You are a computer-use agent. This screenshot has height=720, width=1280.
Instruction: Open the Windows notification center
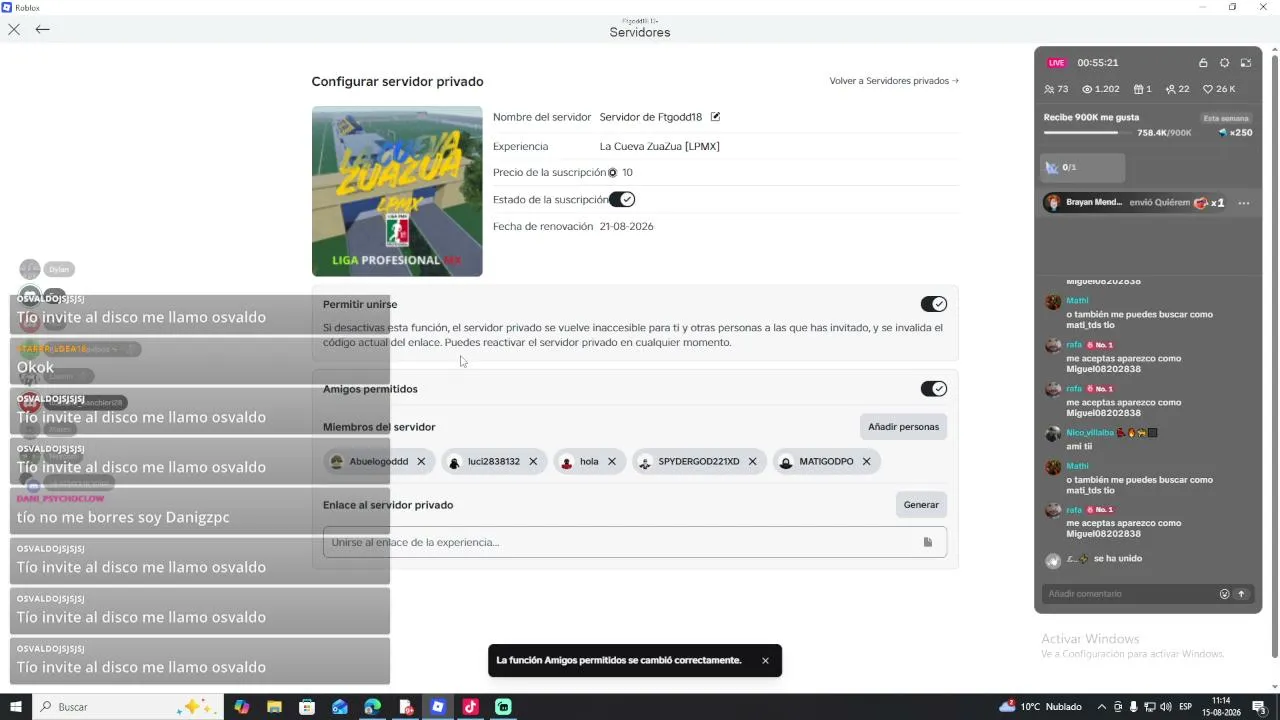(1260, 707)
